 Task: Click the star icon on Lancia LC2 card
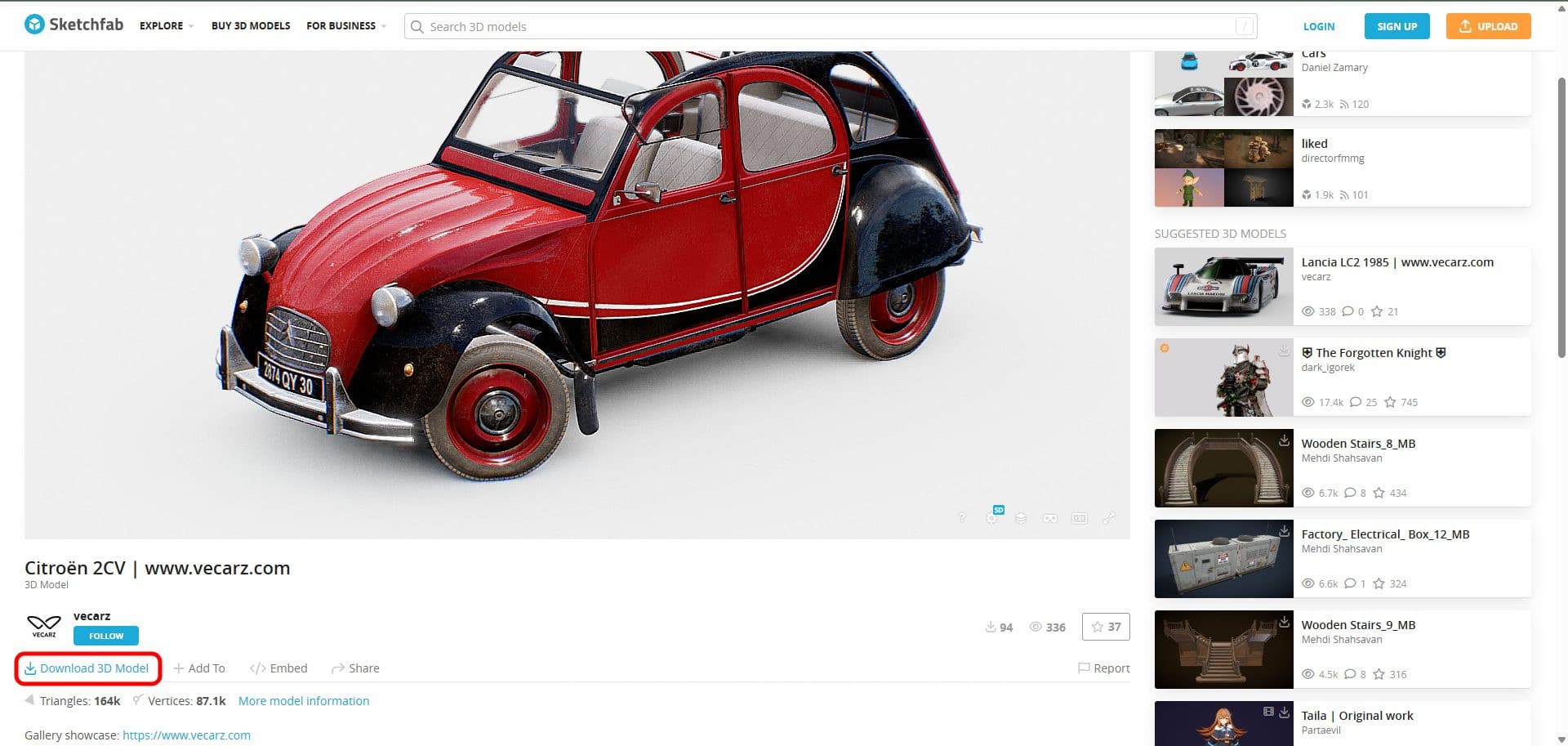1377,311
